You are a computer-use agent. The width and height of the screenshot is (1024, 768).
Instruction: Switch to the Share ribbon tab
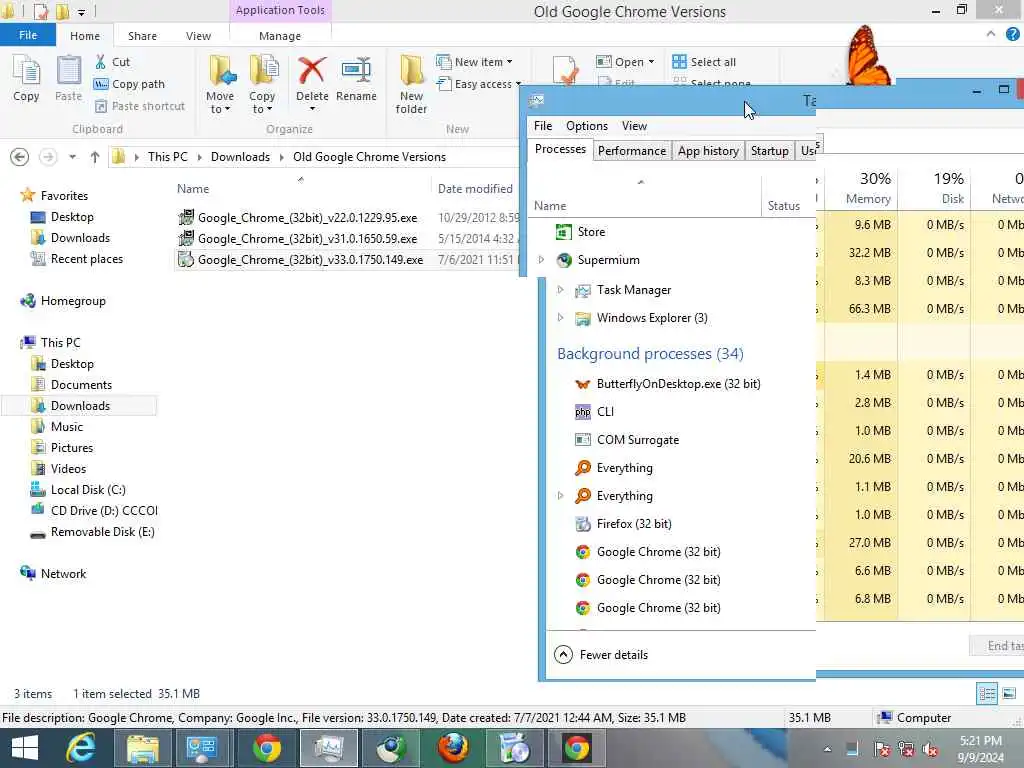(x=142, y=36)
